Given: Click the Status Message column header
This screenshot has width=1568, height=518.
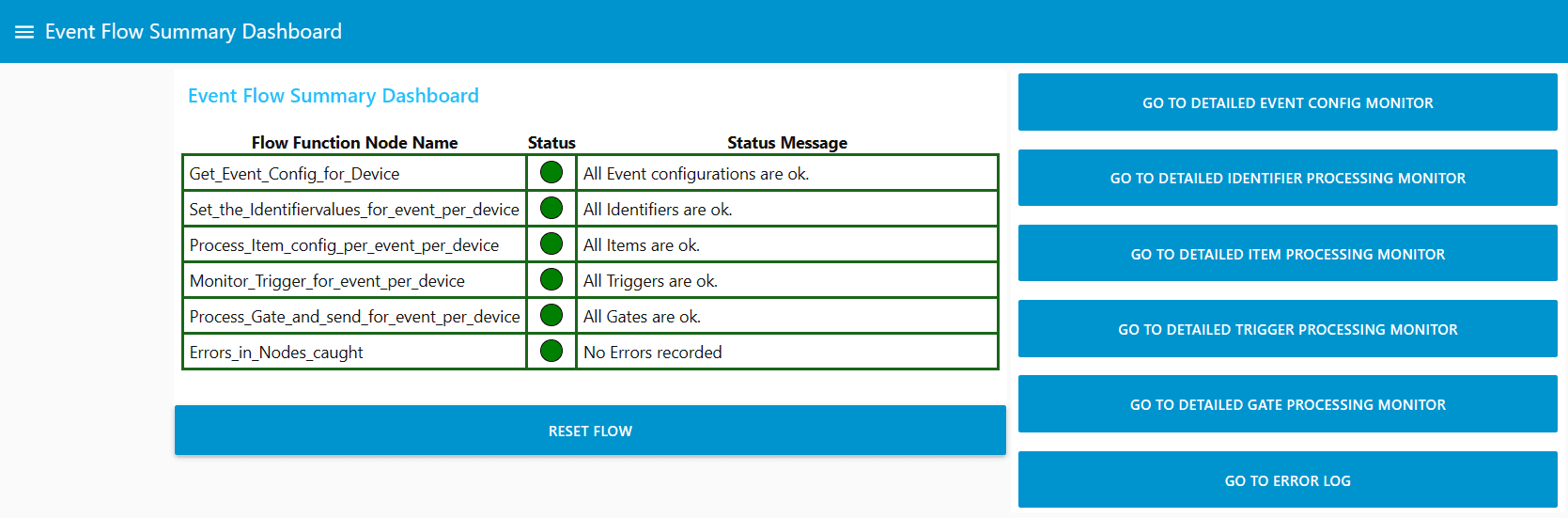Looking at the screenshot, I should 786,143.
